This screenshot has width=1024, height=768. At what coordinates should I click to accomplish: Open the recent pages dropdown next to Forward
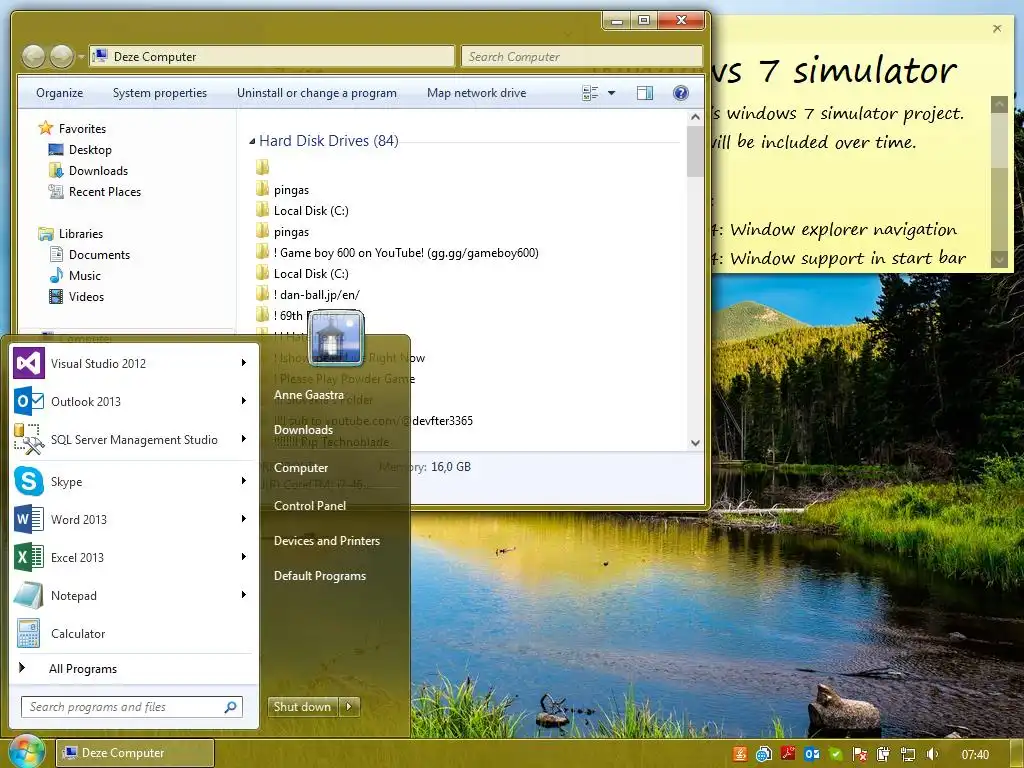pos(81,57)
